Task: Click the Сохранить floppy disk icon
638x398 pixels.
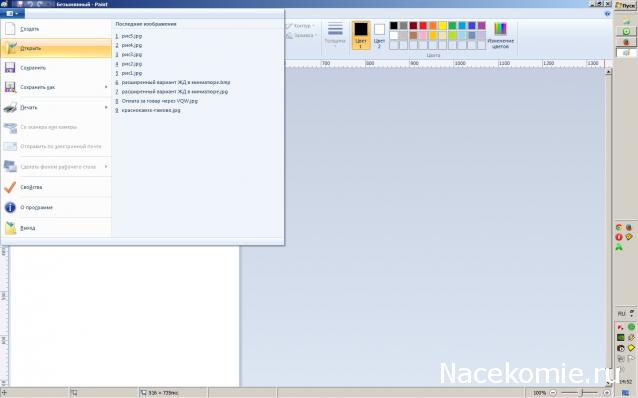Action: [10, 68]
